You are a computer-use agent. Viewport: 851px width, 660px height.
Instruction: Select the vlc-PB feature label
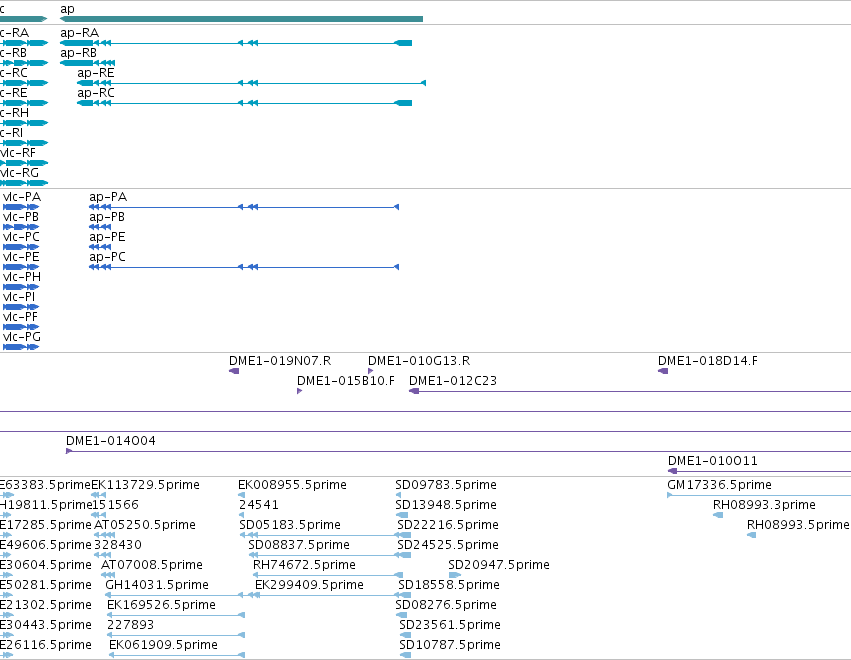pos(21,217)
